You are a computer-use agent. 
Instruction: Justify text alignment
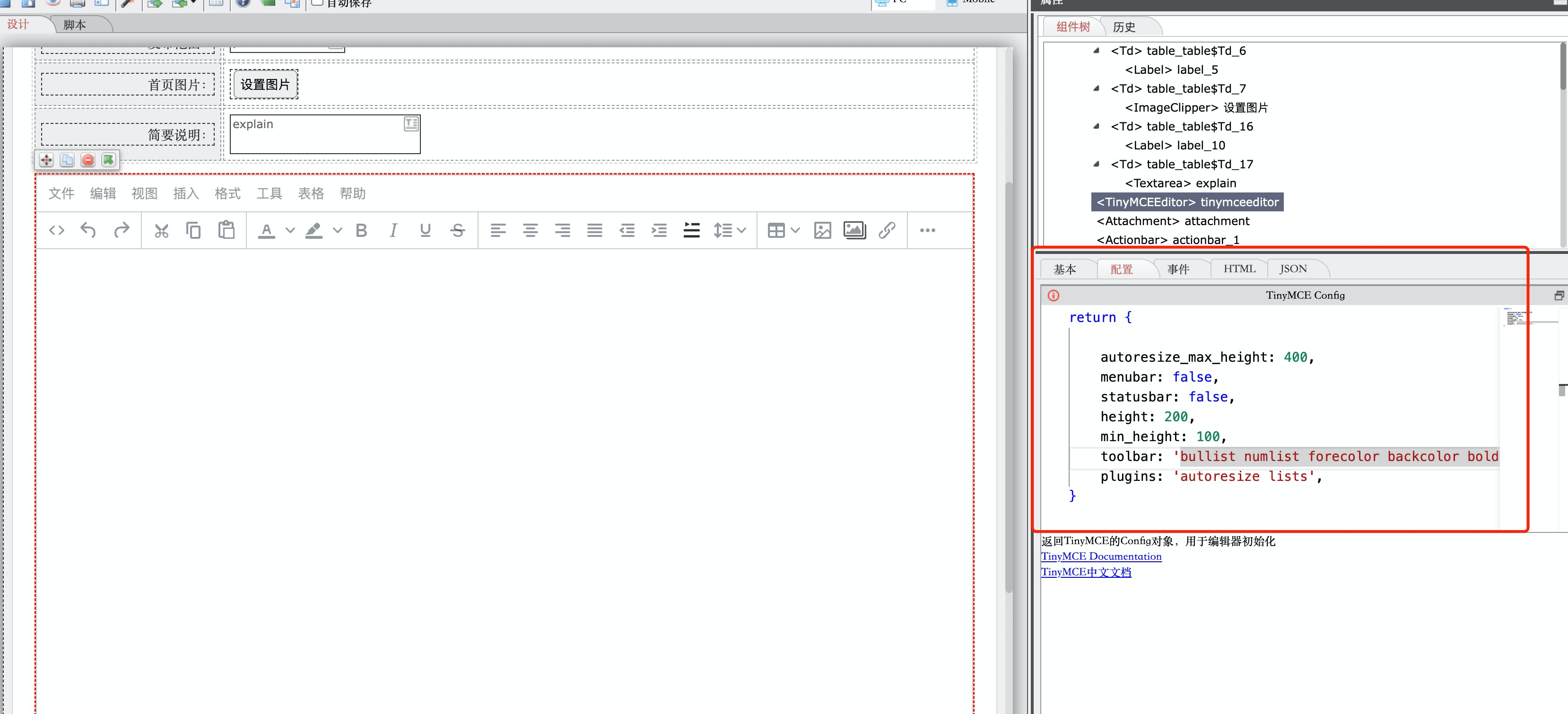(x=595, y=230)
